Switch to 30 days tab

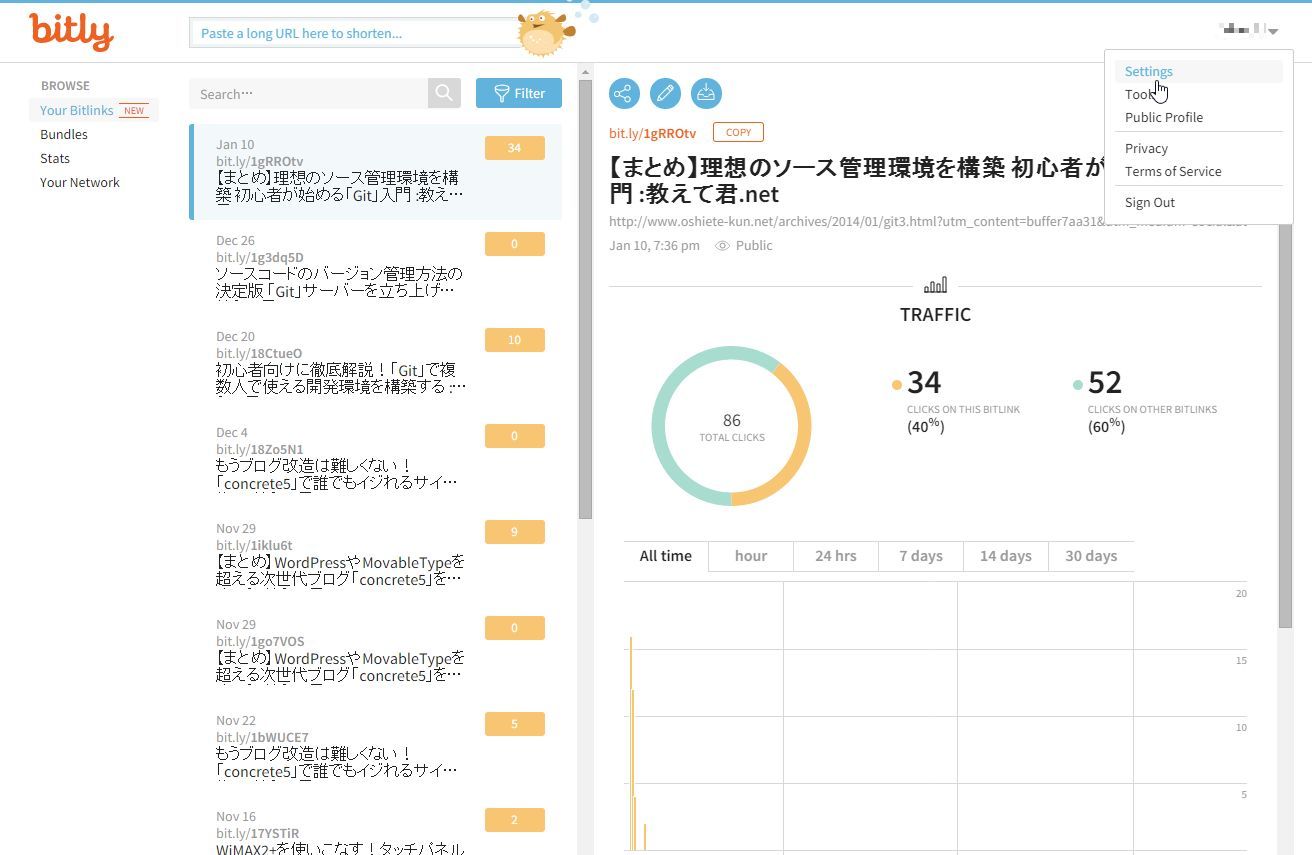click(x=1091, y=556)
